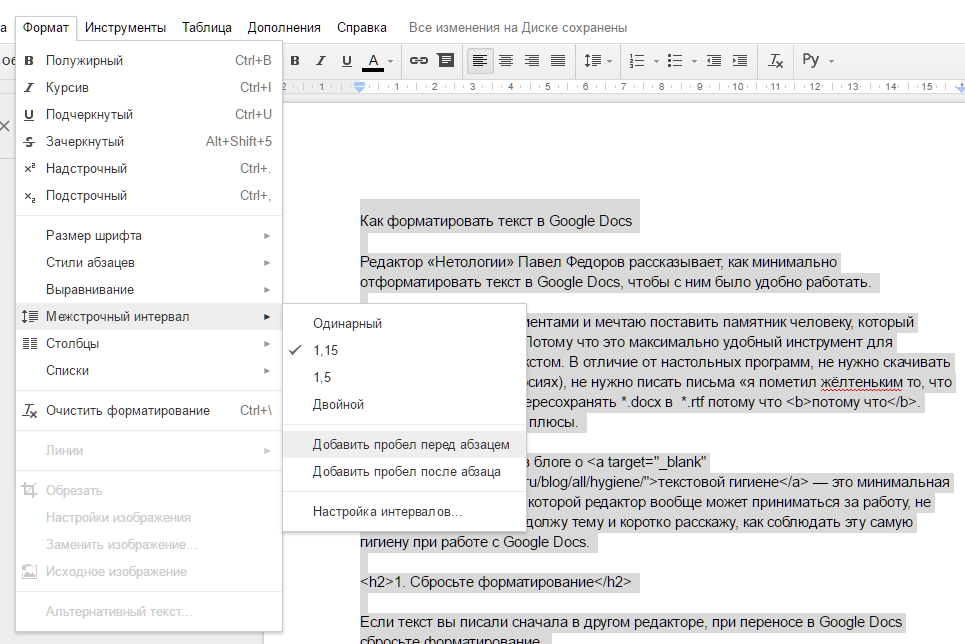Align text center using the toolbar
Viewport: 965px width, 644px height.
pos(504,60)
